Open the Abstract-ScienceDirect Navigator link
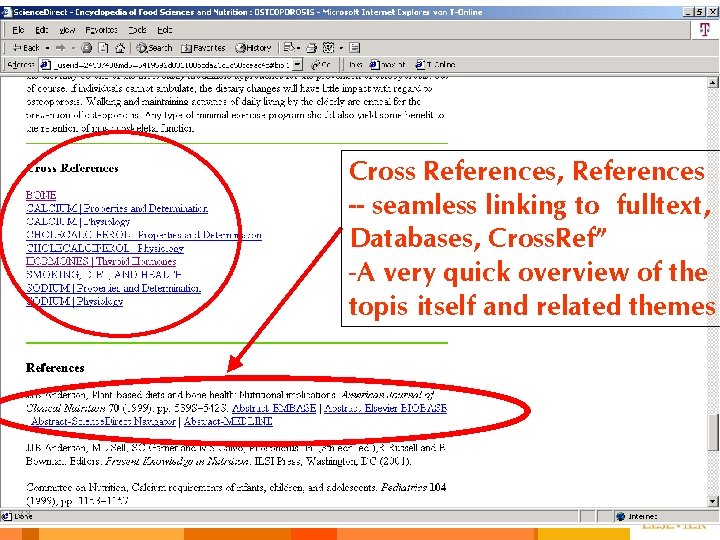This screenshot has width=720, height=540. [x=103, y=421]
